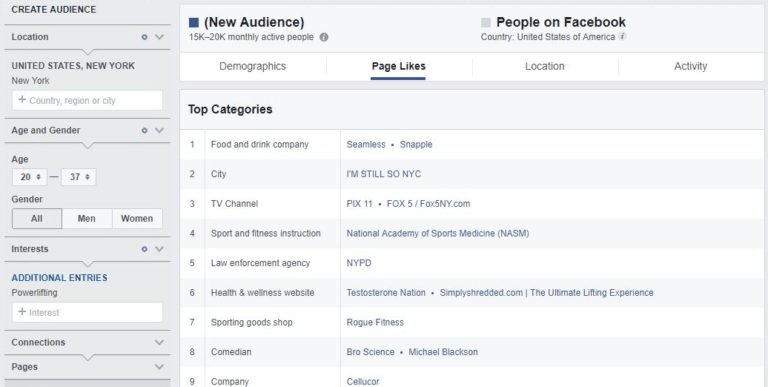
Task: Switch to the Activity tab
Action: (691, 67)
